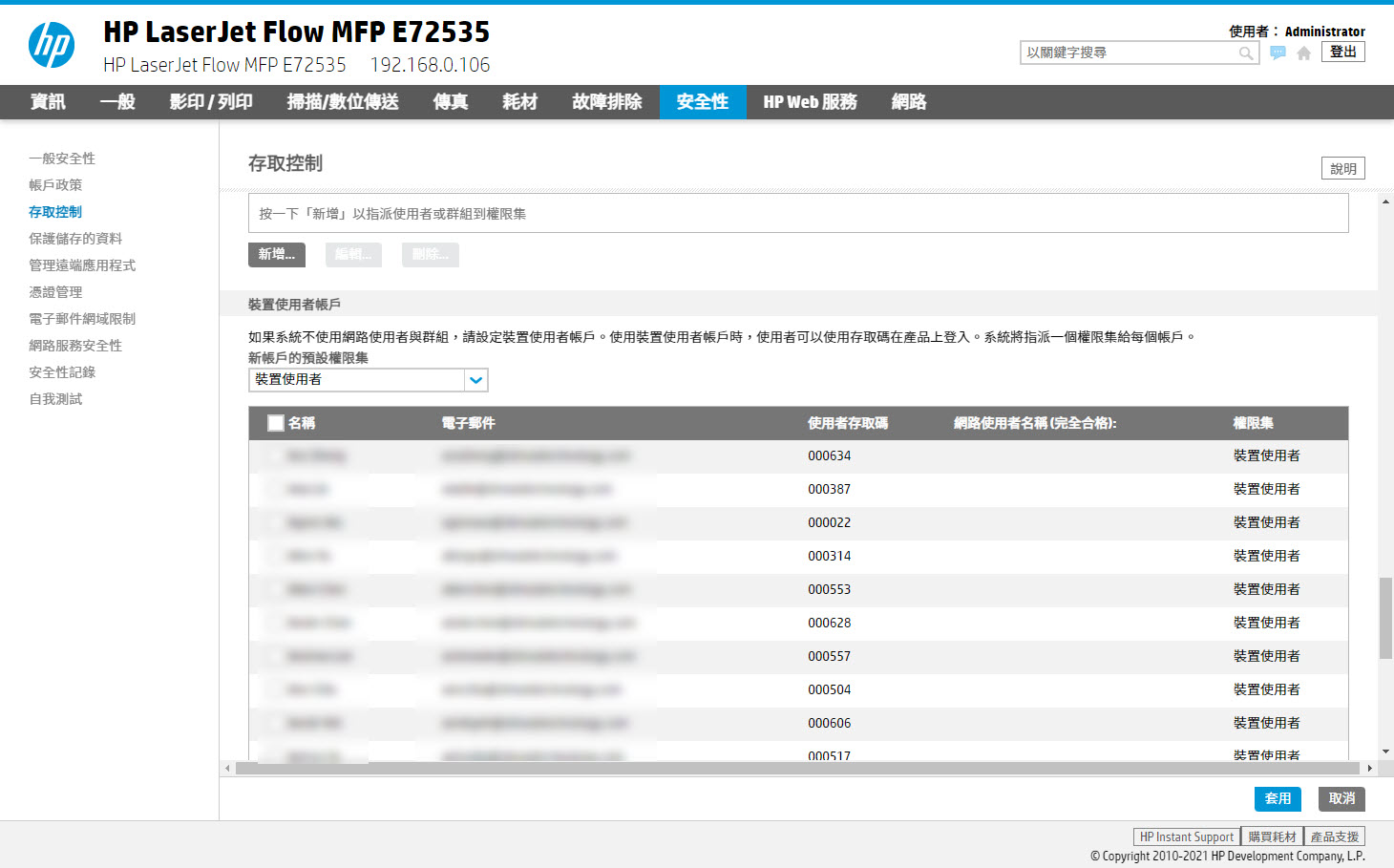Viewport: 1394px width, 868px height.
Task: Click the home icon near Administrator
Action: (x=1303, y=52)
